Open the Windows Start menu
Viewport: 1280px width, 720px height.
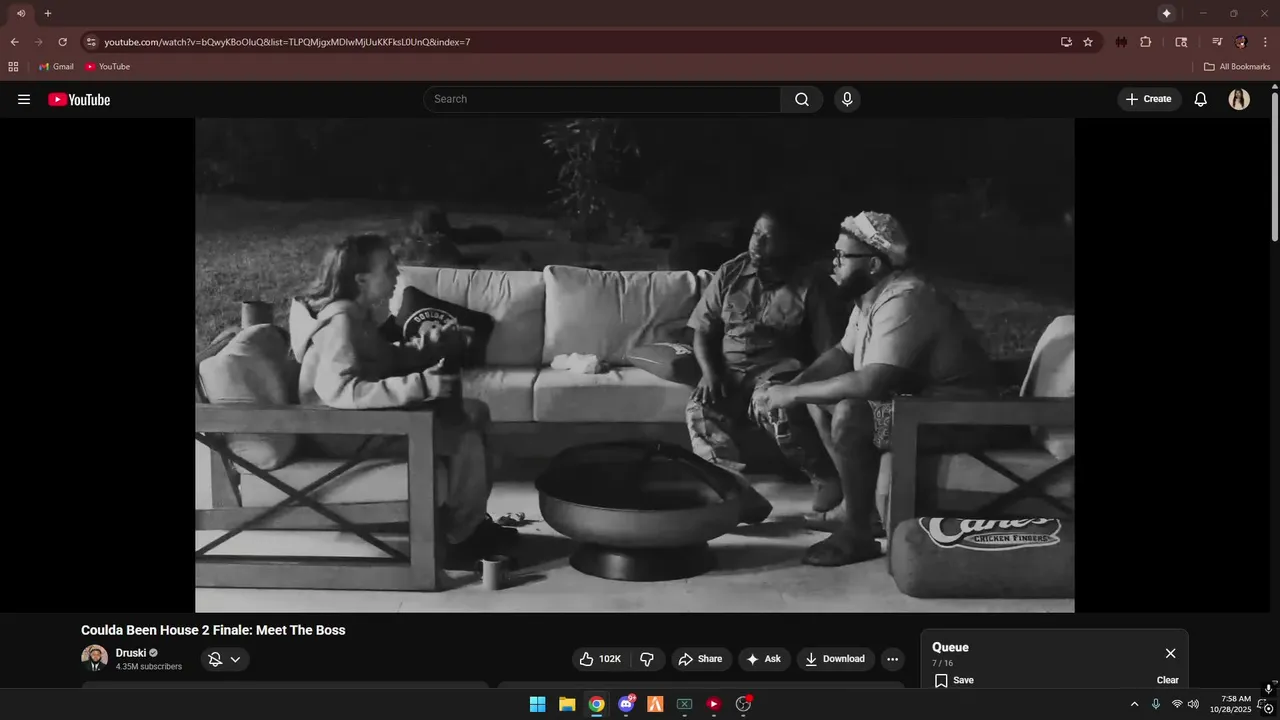pos(537,704)
